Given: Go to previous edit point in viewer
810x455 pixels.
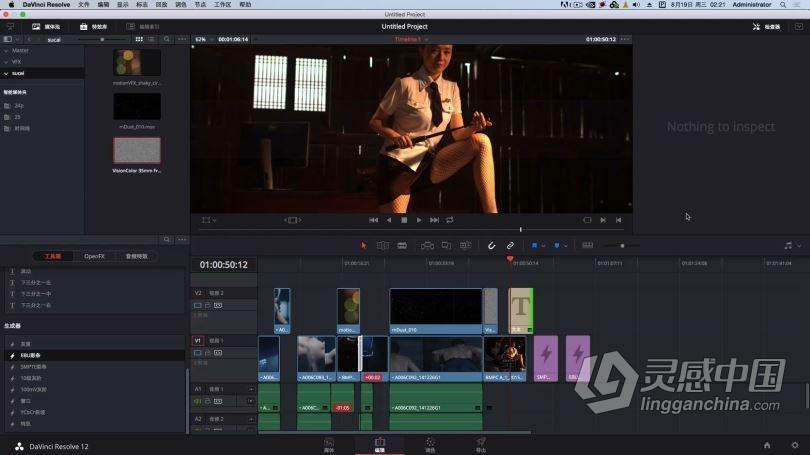Looking at the screenshot, I should (x=618, y=220).
